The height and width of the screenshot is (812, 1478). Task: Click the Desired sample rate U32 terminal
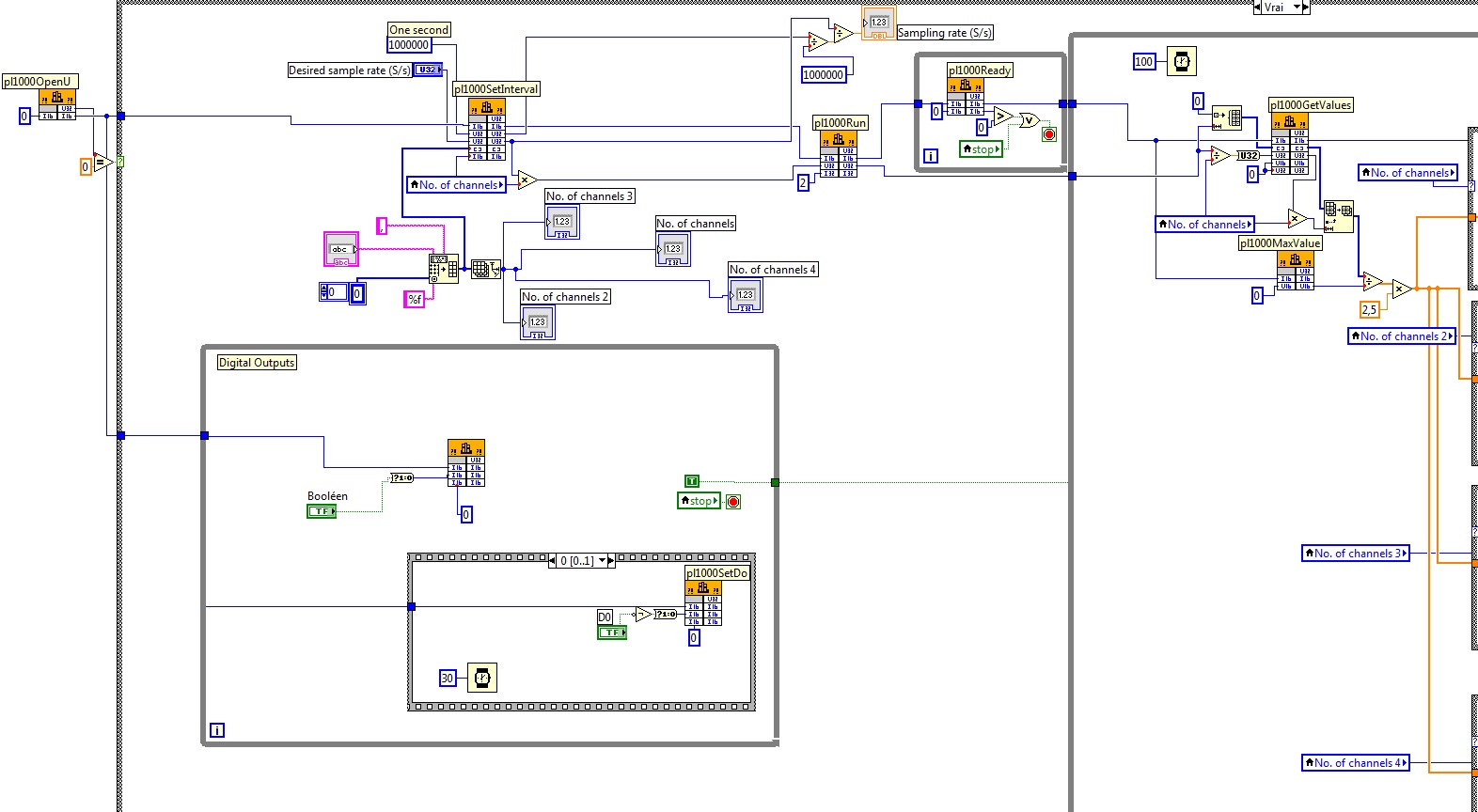pyautogui.click(x=429, y=70)
